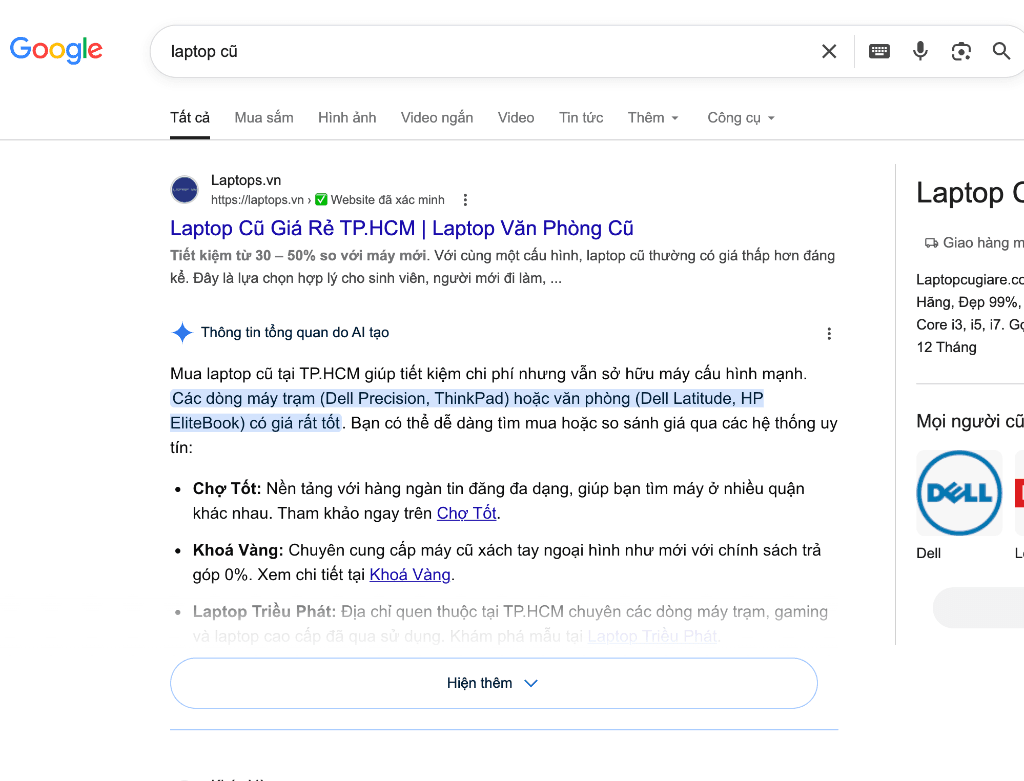Image resolution: width=1024 pixels, height=781 pixels.
Task: Open the three-dot menu beside the Laptops.vn result
Action: point(465,200)
